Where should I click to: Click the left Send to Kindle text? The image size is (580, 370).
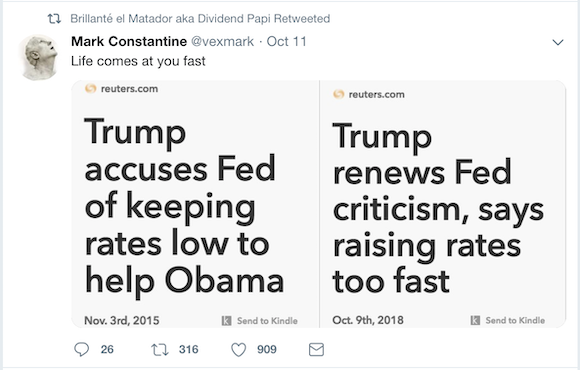point(267,321)
